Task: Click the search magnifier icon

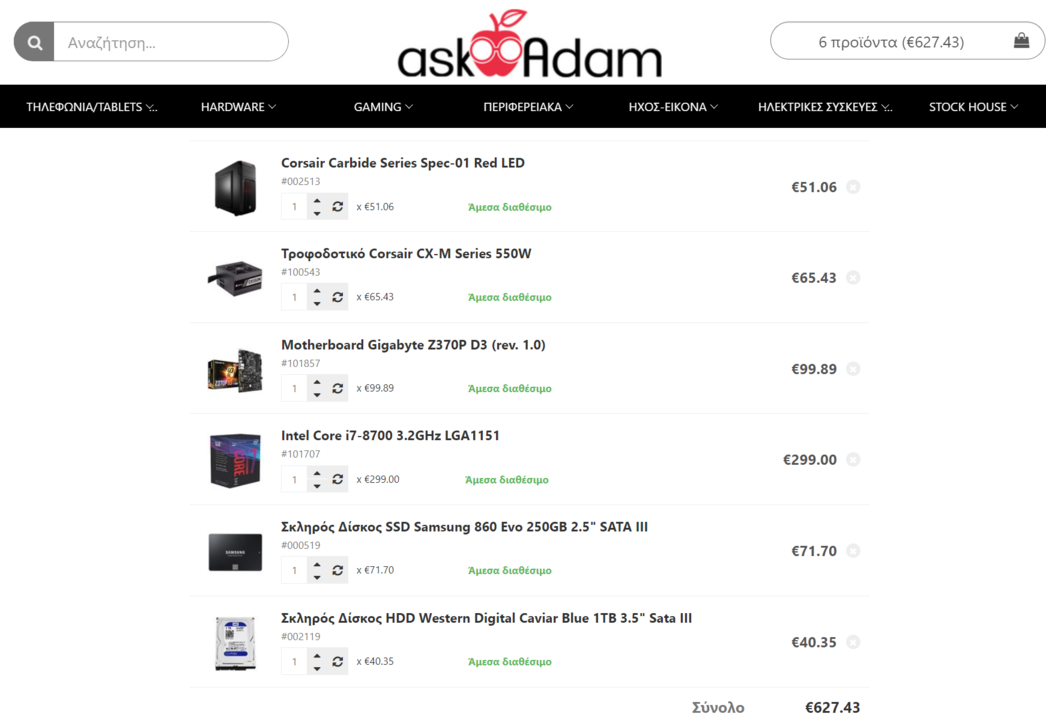Action: point(35,43)
